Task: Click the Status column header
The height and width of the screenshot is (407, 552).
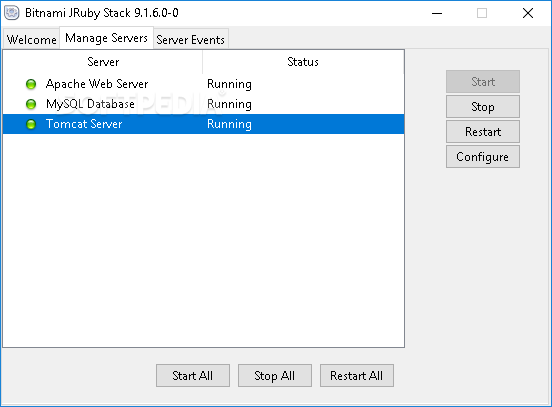Action: 303,62
